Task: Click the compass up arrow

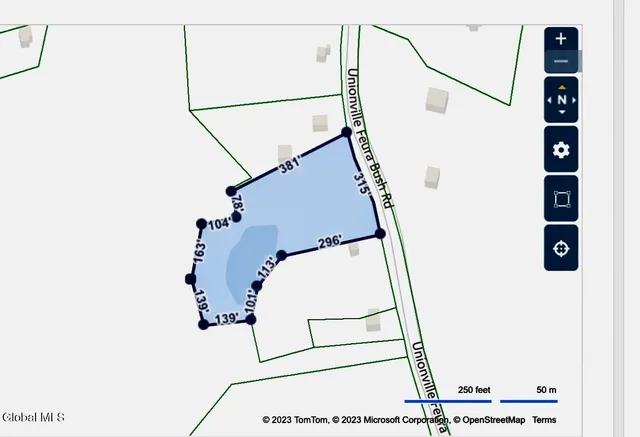Action: [x=561, y=87]
